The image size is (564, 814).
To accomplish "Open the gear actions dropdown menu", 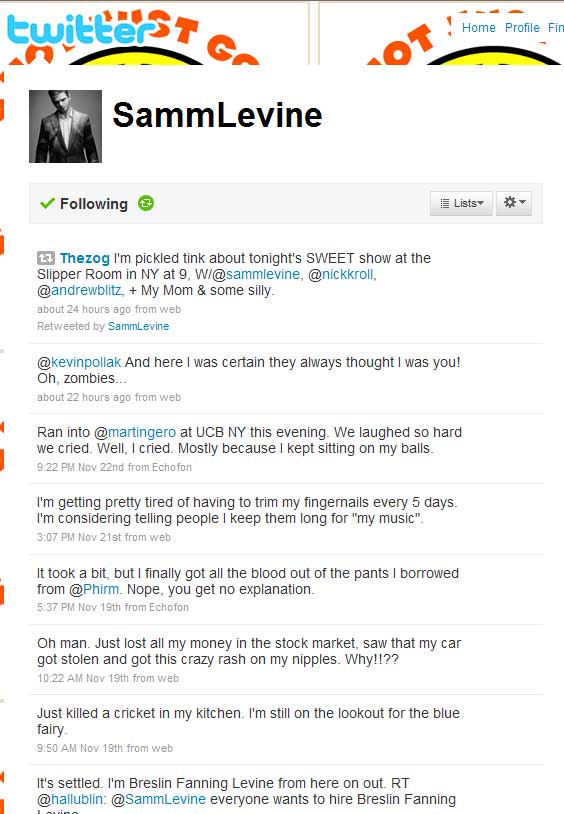I will coord(514,202).
